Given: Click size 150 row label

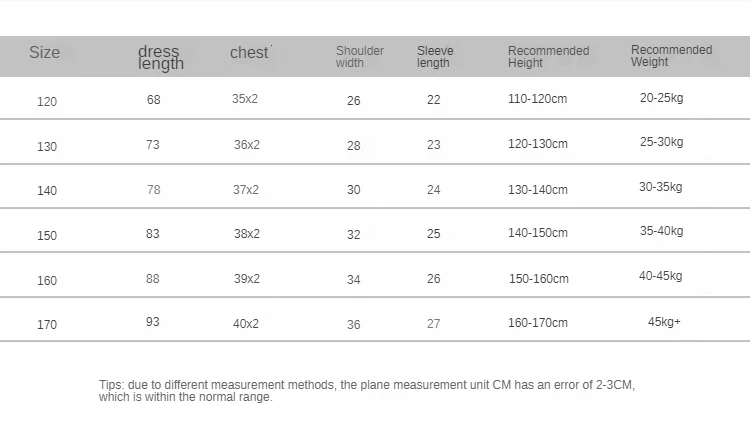Looking at the screenshot, I should 47,236.
